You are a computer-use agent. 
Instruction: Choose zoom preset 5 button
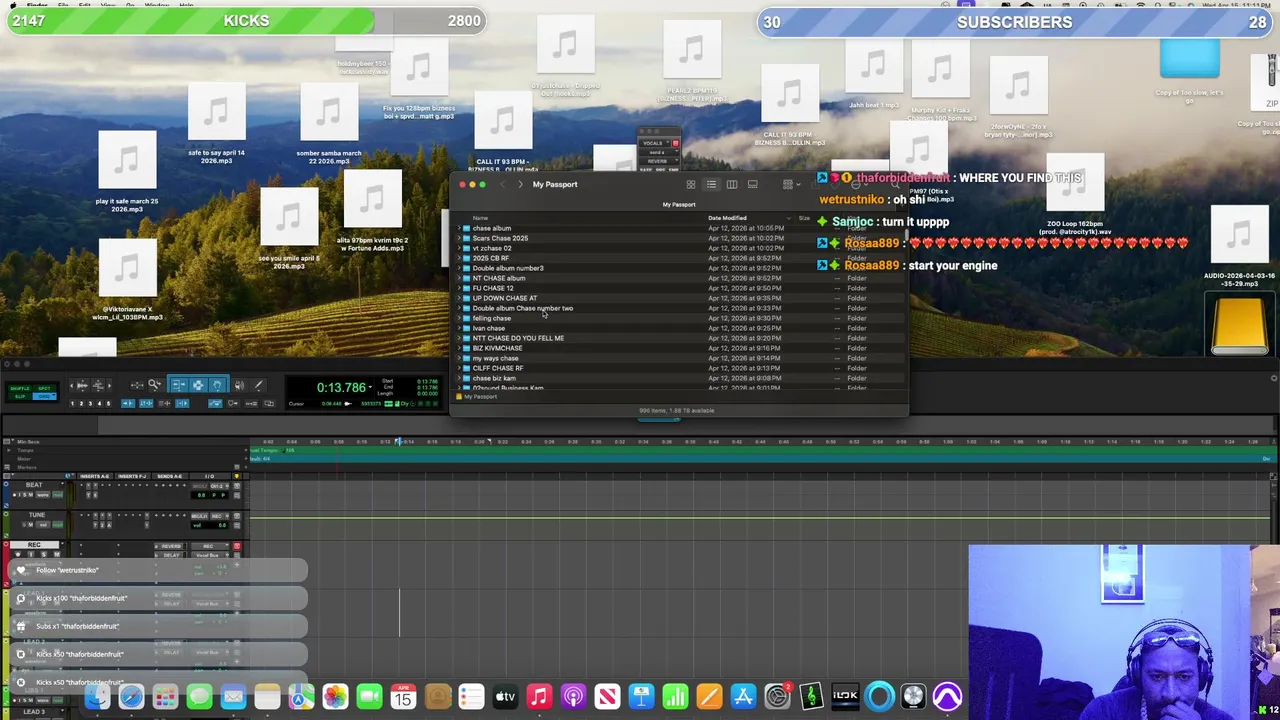(108, 403)
